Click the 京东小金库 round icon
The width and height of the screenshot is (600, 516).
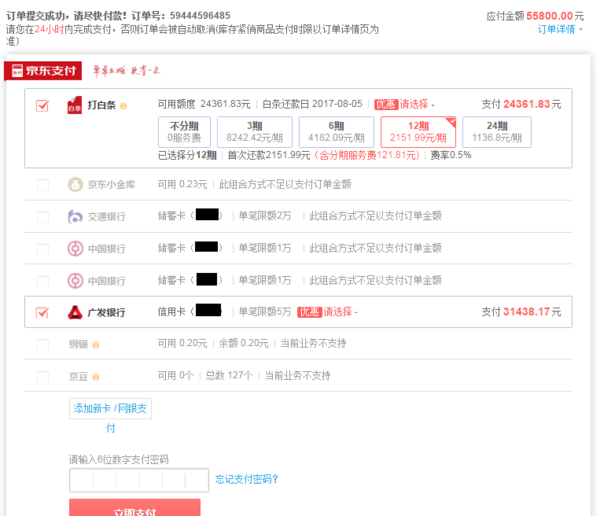[75, 185]
